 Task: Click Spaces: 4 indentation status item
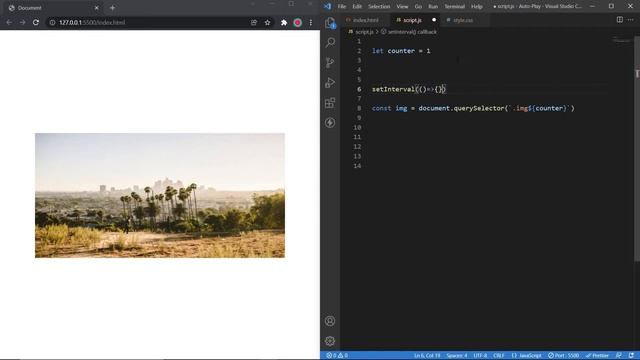click(457, 356)
